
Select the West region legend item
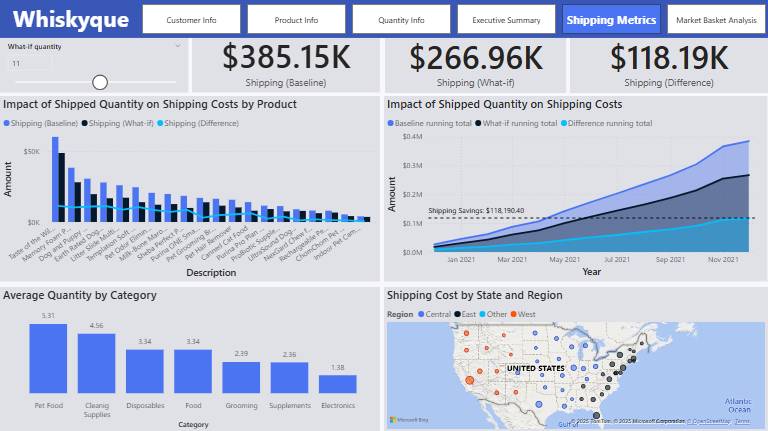(x=523, y=314)
